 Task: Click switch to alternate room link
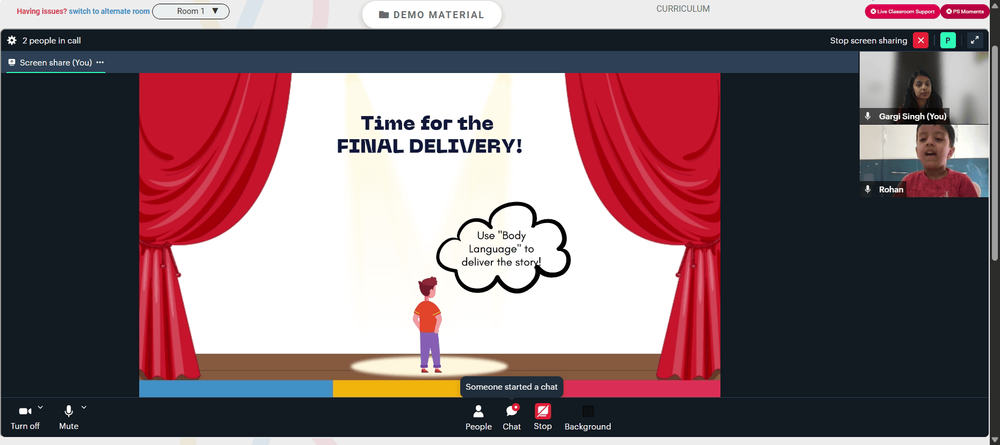[x=109, y=11]
